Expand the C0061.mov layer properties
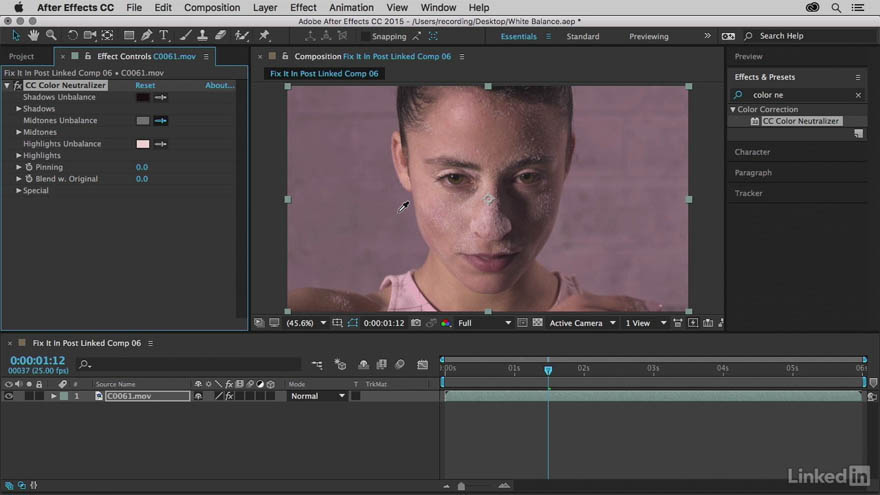 pos(53,396)
